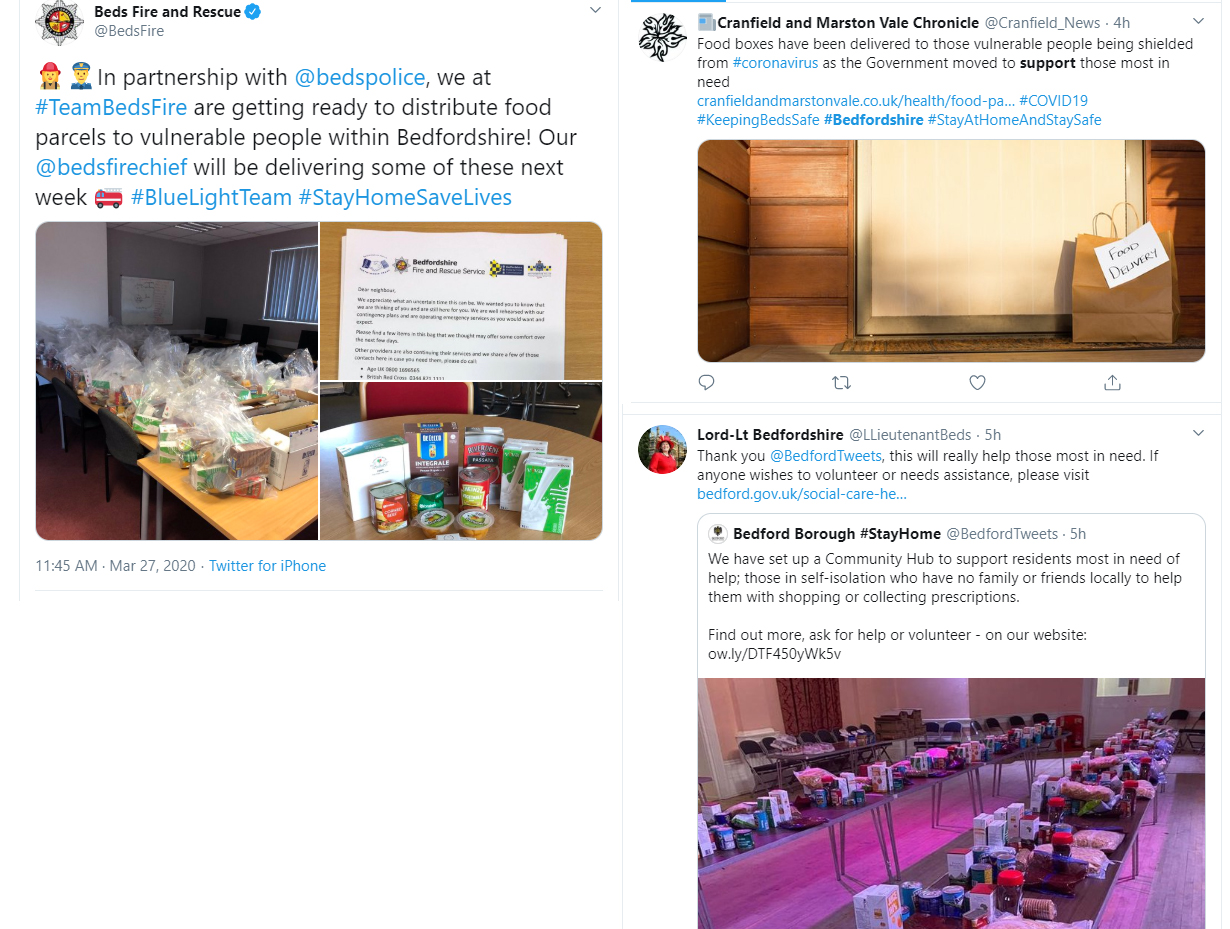
Task: Retweet the Cranfield and Marston Vale Chronicle post
Action: click(842, 382)
